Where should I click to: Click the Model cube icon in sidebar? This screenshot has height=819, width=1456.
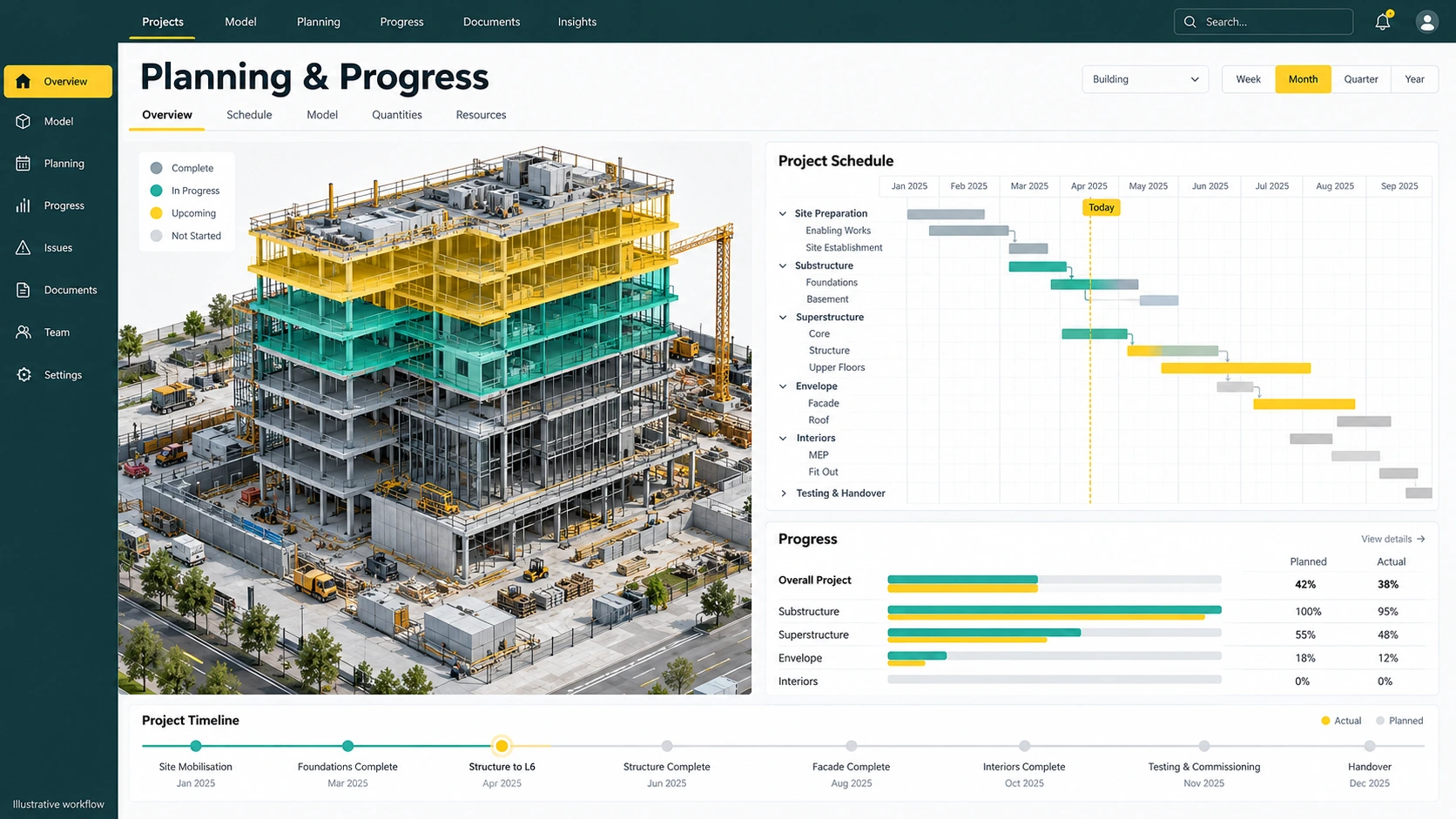point(24,121)
